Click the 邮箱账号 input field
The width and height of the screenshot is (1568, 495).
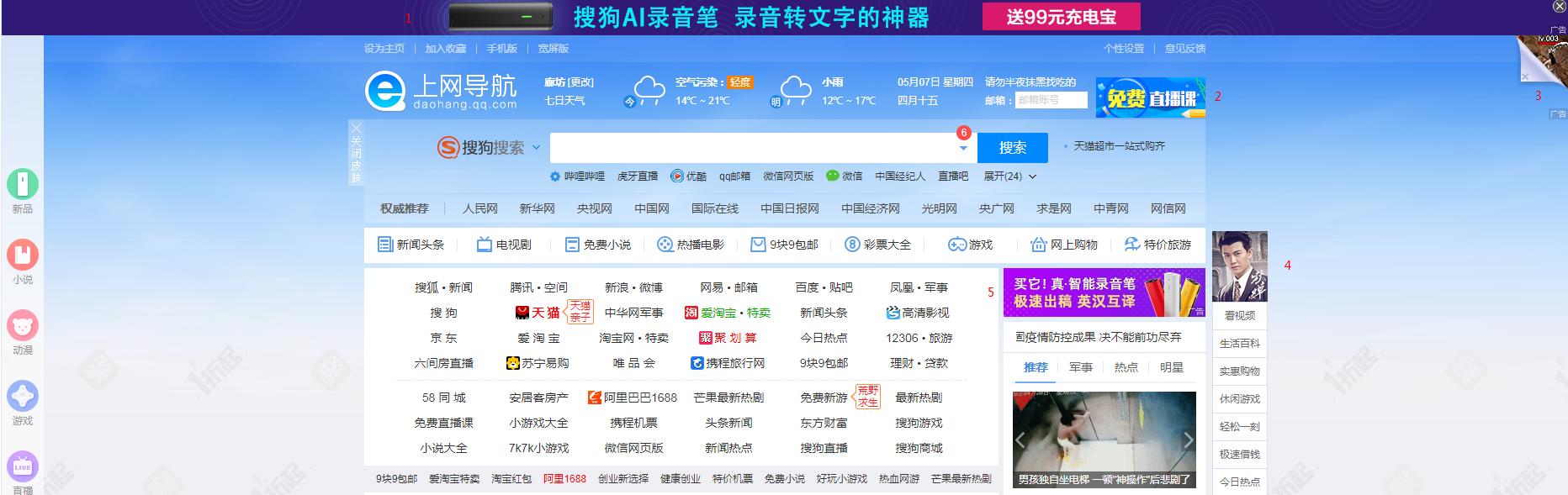pos(1051,100)
